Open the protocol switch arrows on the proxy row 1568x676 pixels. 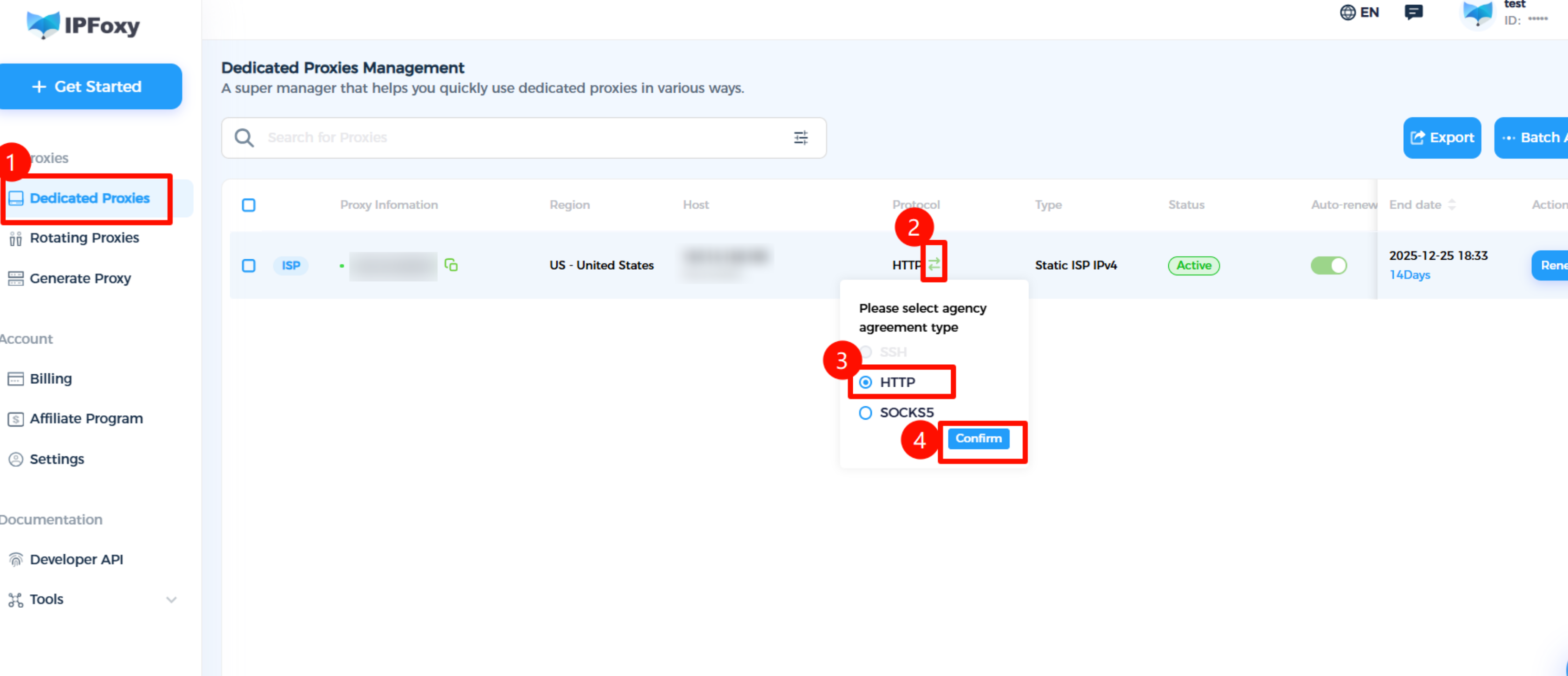click(x=935, y=264)
